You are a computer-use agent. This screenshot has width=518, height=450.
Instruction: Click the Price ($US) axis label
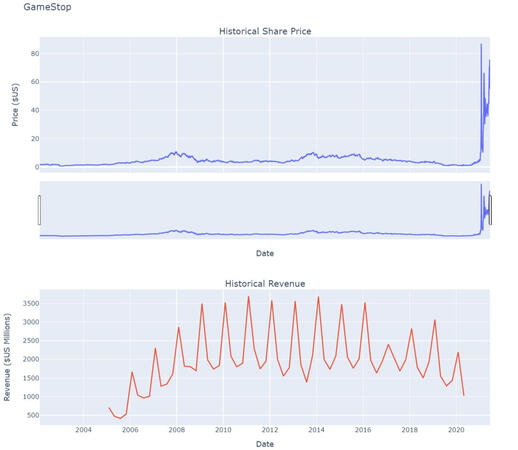pyautogui.click(x=15, y=105)
